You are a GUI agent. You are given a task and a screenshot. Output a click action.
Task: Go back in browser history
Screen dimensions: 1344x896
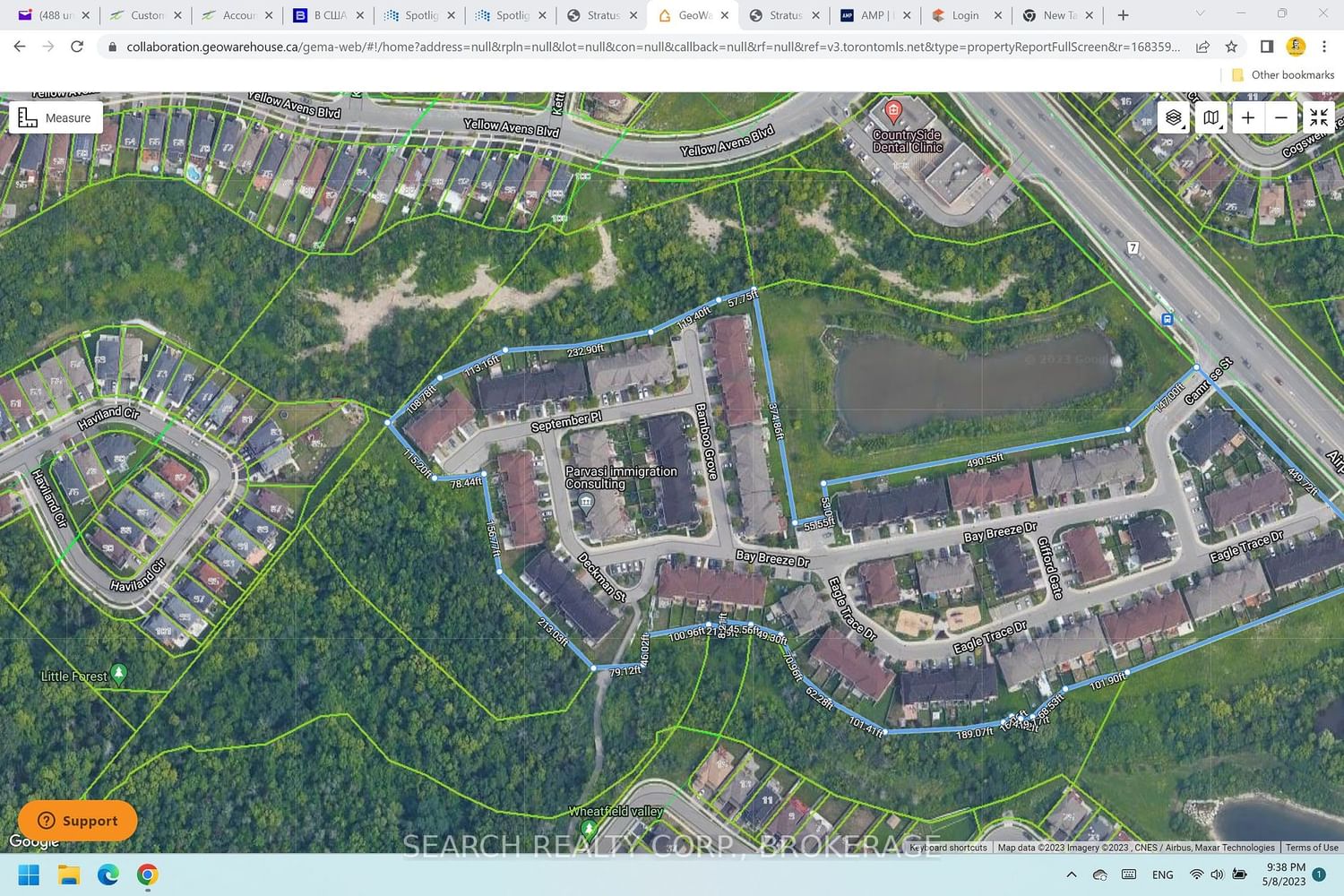20,47
